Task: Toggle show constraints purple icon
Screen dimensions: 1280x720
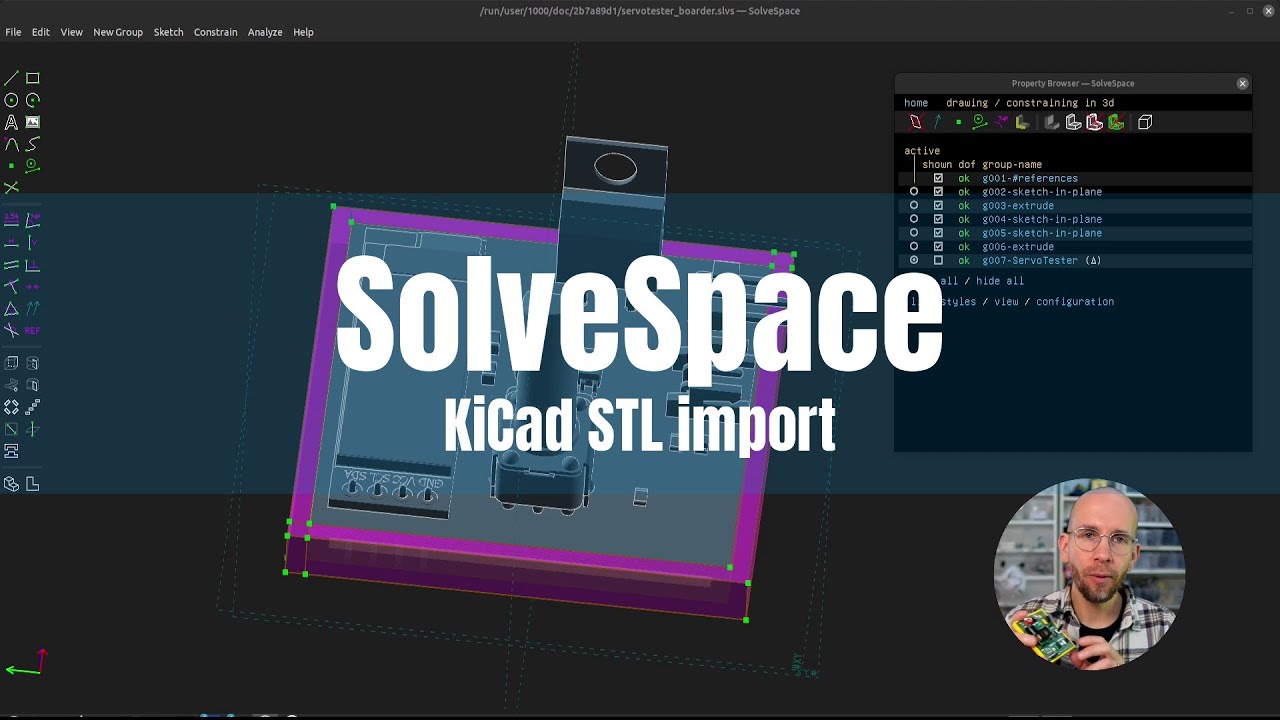Action: tap(1001, 122)
